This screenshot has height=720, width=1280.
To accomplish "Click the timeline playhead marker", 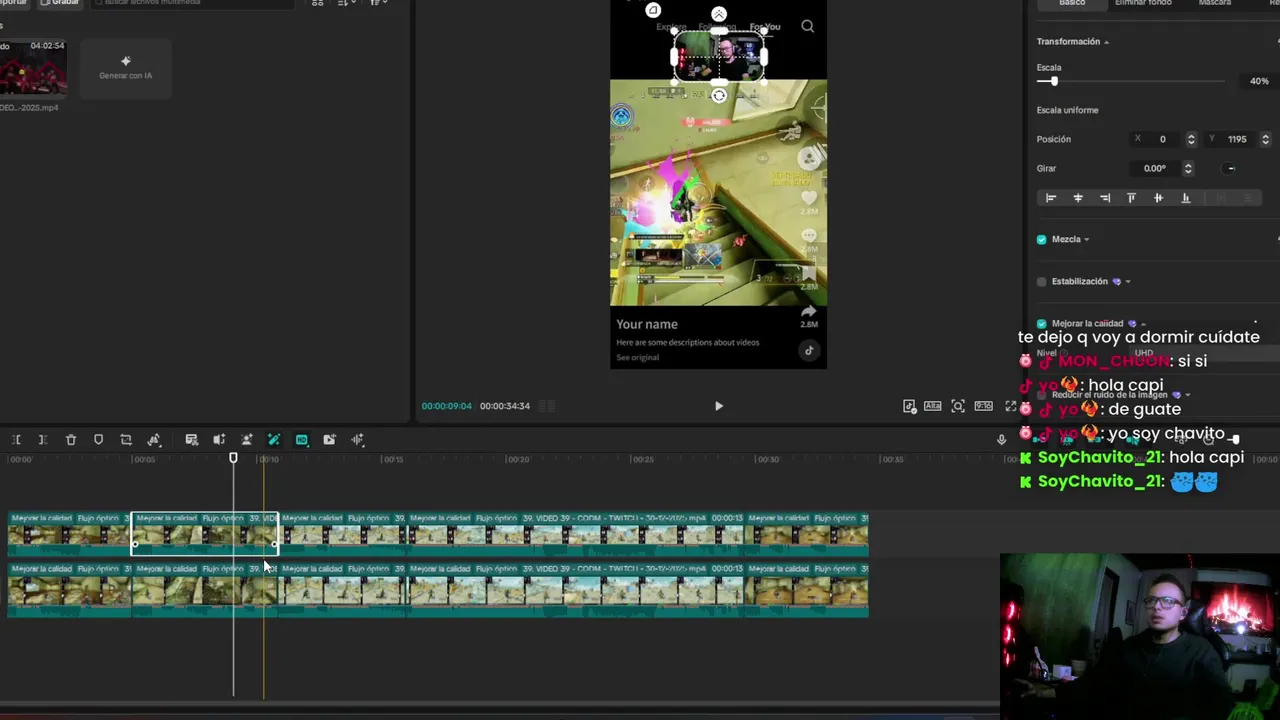I will (x=233, y=458).
